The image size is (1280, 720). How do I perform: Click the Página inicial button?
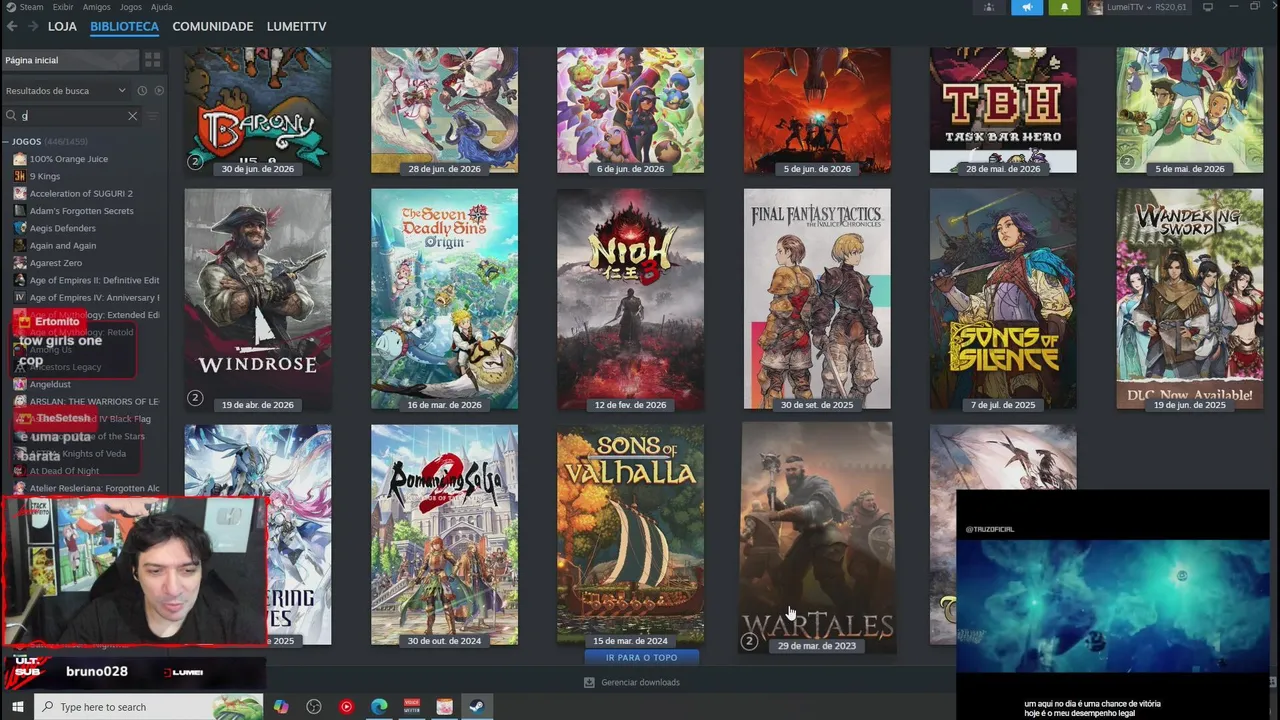[70, 60]
